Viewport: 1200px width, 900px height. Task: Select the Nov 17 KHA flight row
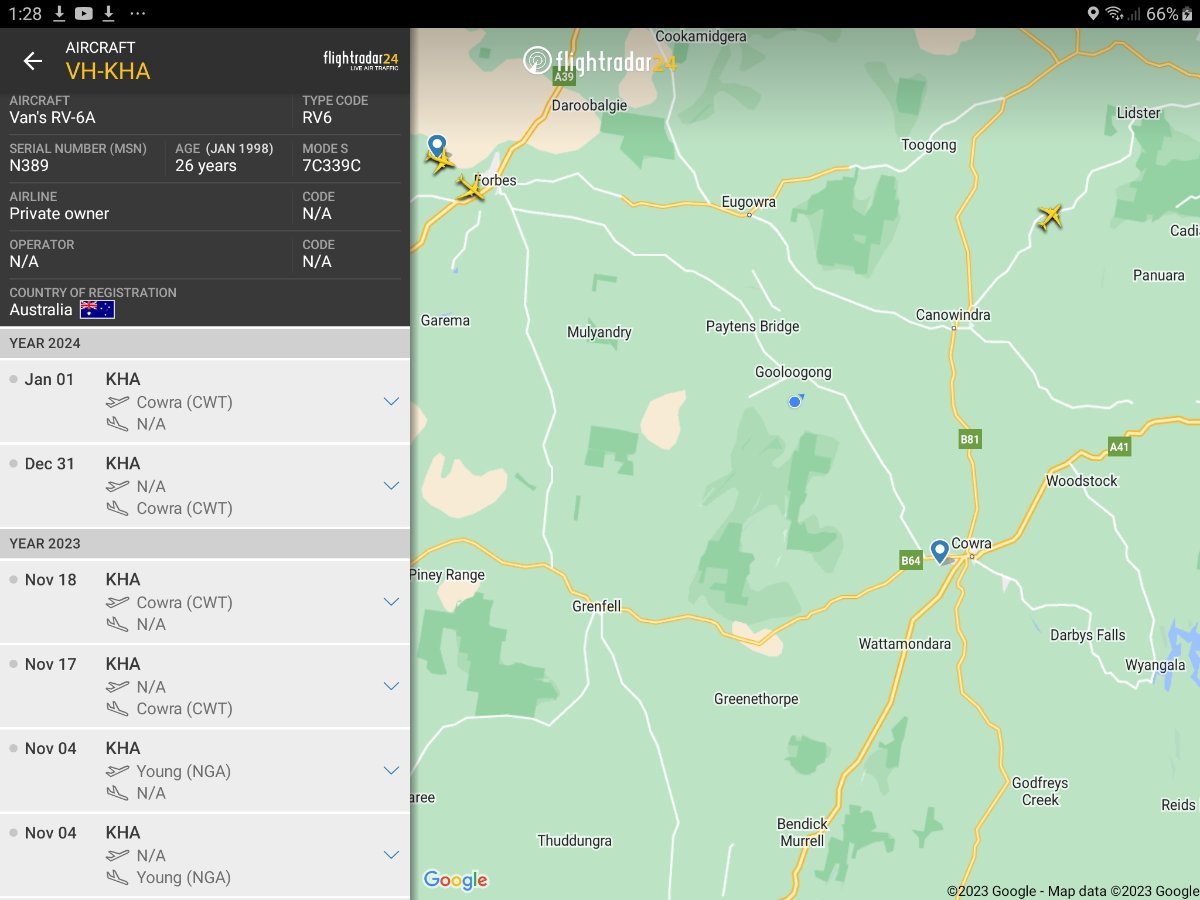(205, 686)
